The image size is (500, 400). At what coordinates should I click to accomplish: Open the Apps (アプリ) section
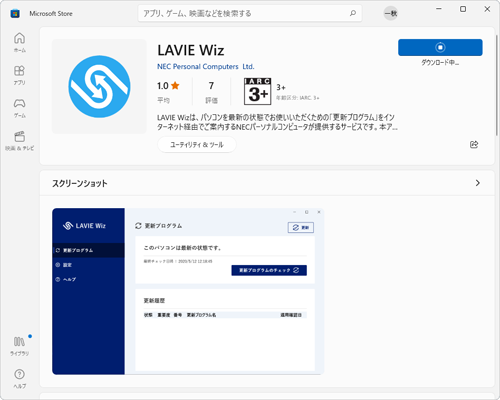(19, 75)
